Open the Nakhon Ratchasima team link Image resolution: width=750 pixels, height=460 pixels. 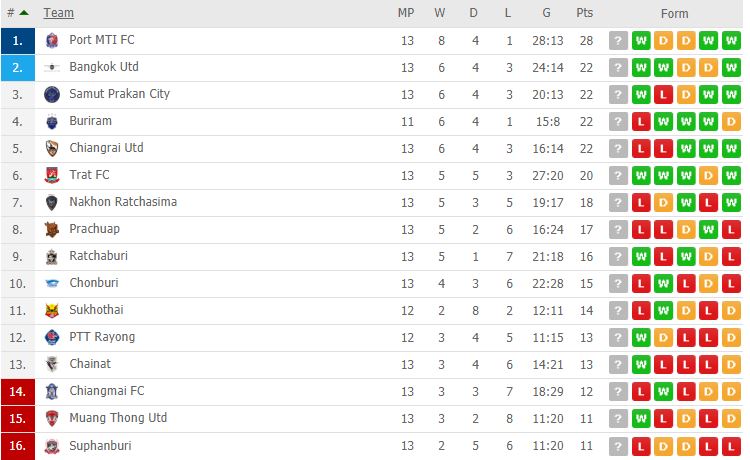(x=123, y=202)
